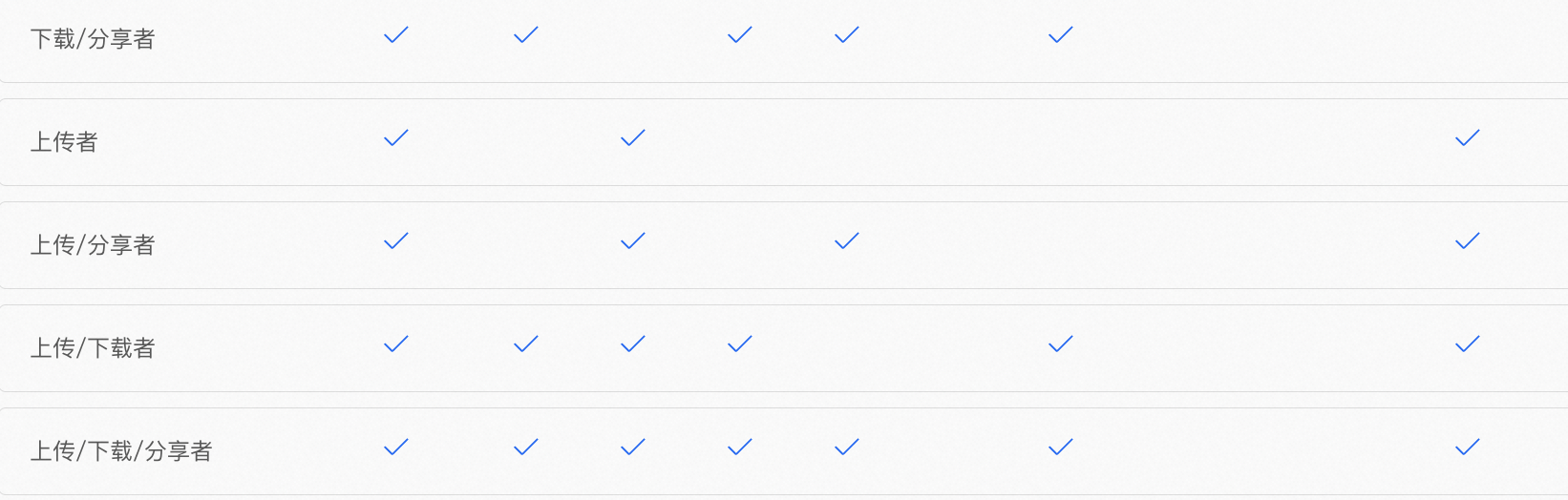Screen dimensions: 1568x500
Task: Click the fifth checkmark in 上传/下载/分享者 row
Action: pos(846,448)
